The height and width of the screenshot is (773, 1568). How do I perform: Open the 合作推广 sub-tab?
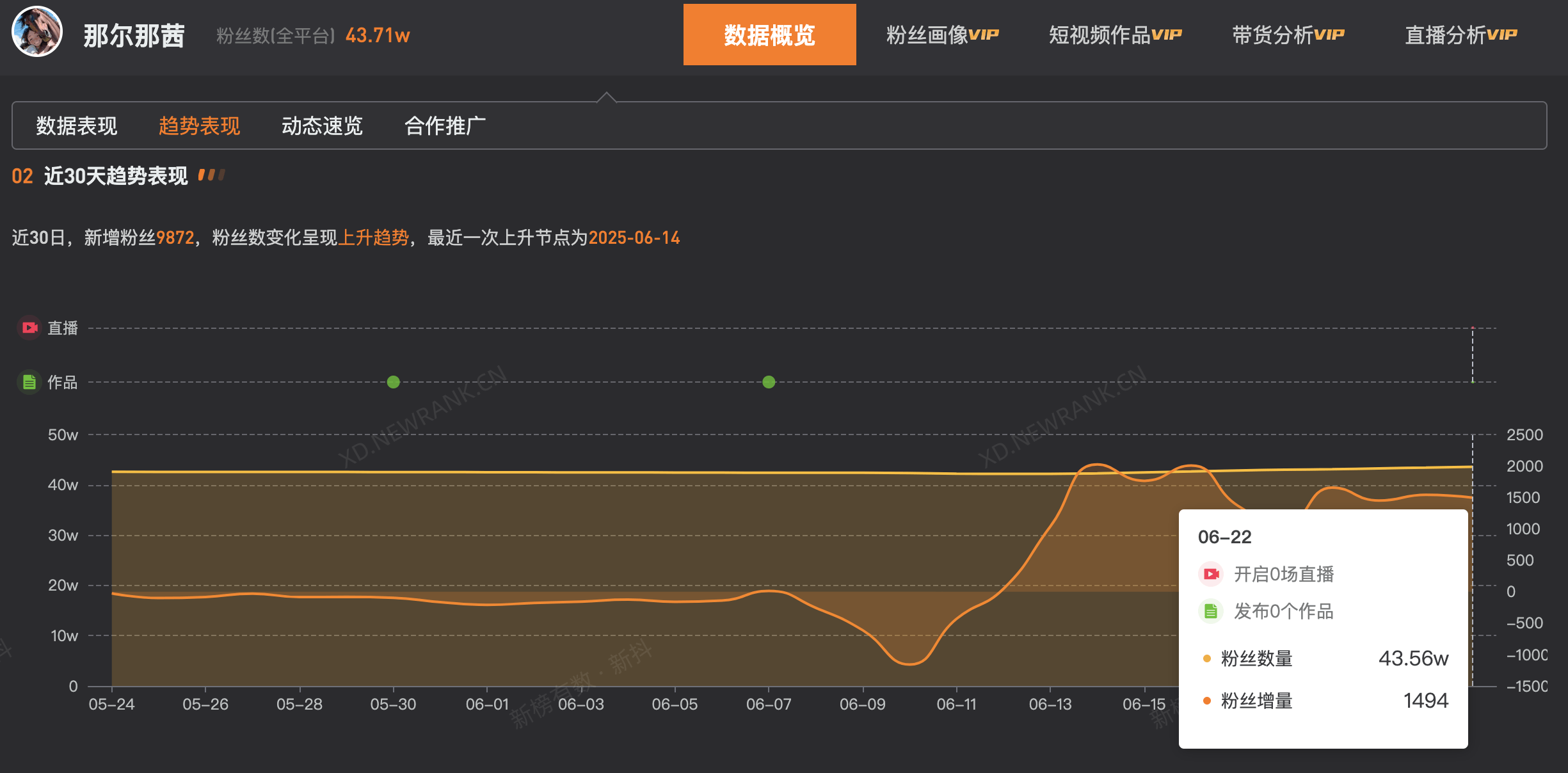pyautogui.click(x=445, y=125)
